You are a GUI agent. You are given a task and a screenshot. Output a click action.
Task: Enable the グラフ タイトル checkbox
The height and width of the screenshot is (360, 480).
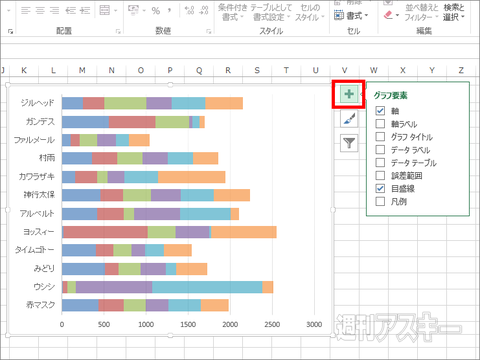[x=380, y=137]
